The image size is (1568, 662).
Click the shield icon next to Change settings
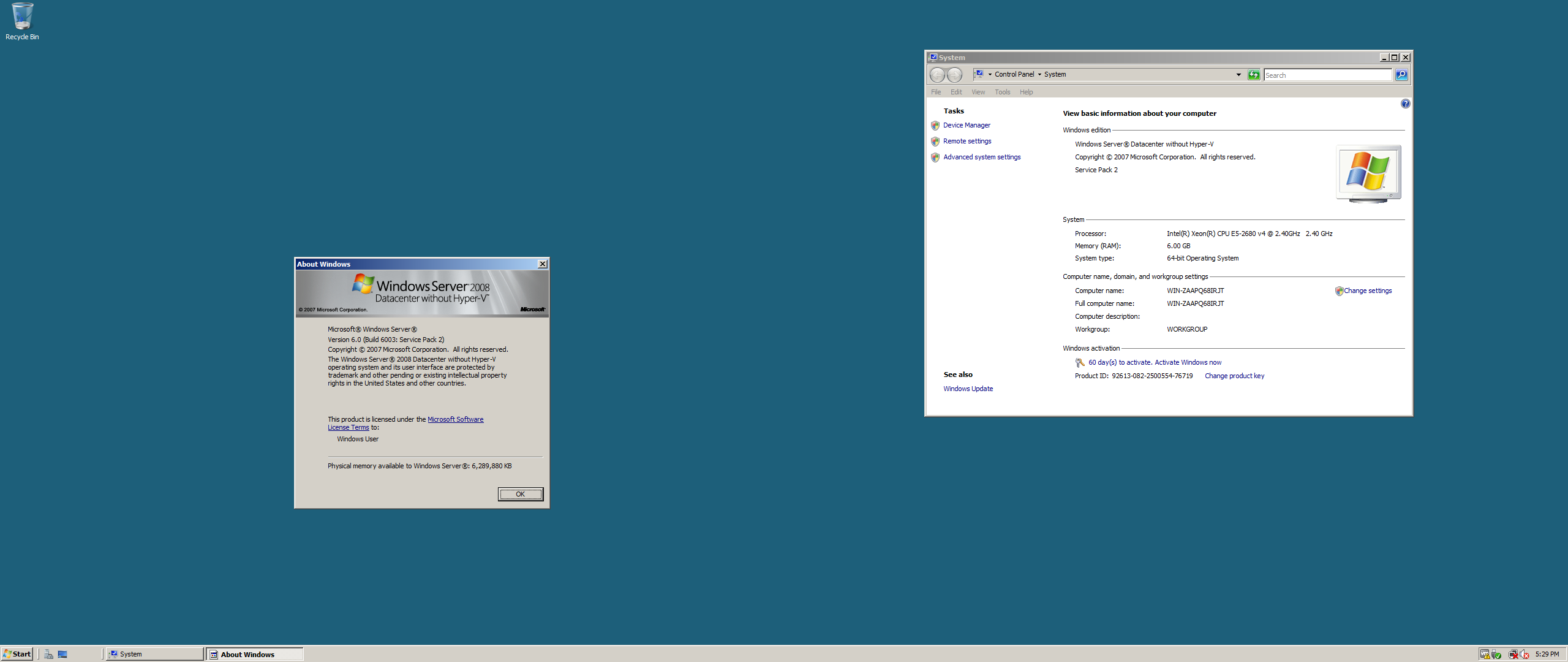click(x=1339, y=291)
